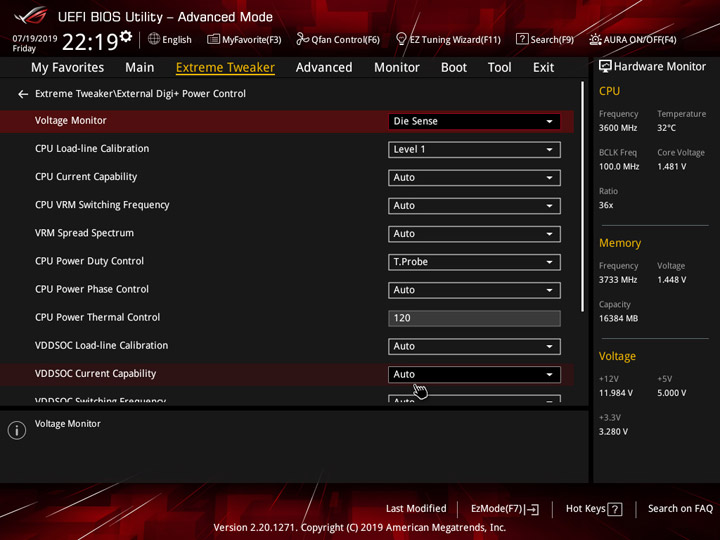Switch to My Favorites tab

pyautogui.click(x=68, y=68)
